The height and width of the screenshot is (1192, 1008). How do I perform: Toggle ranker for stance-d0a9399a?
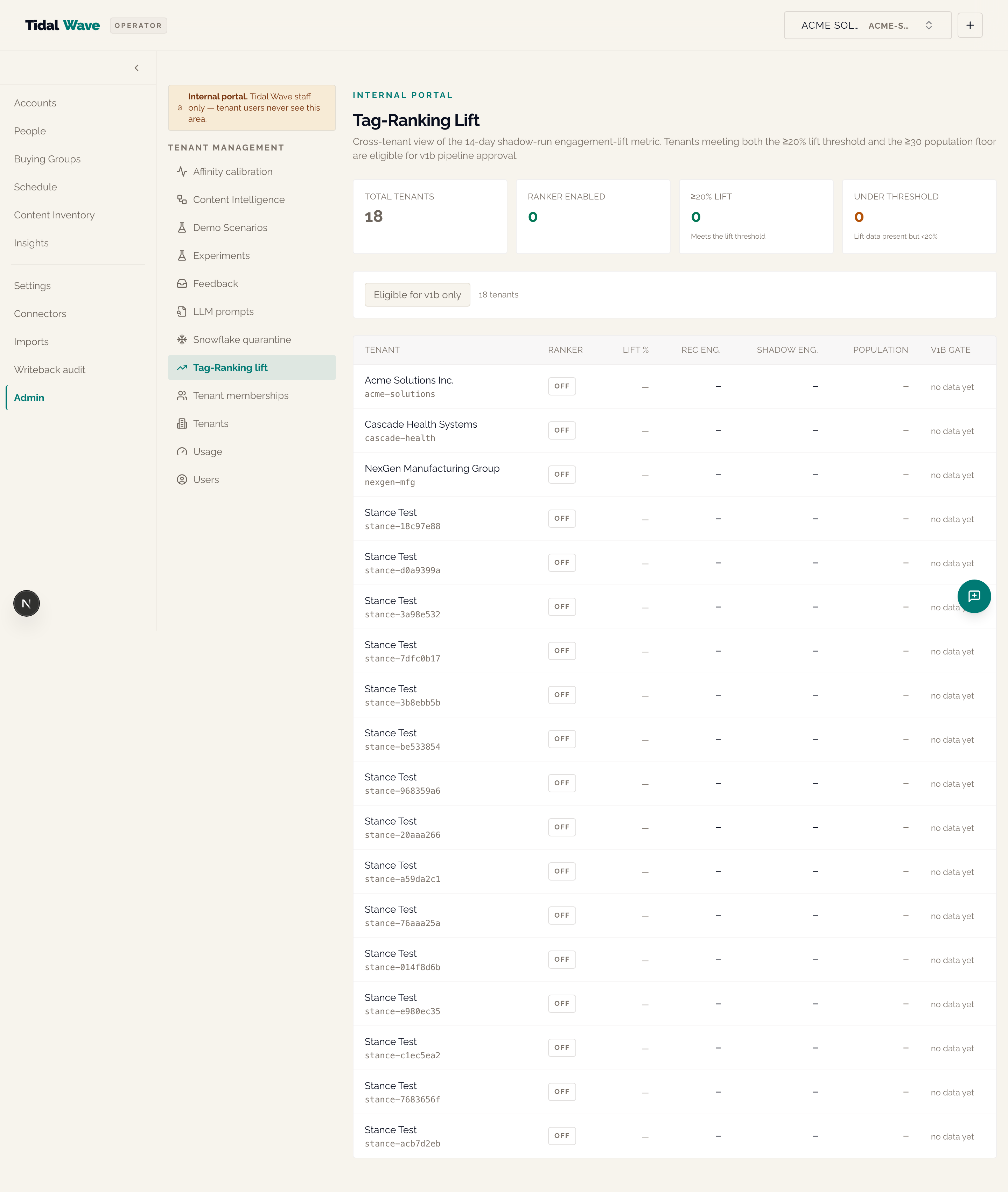pos(561,562)
